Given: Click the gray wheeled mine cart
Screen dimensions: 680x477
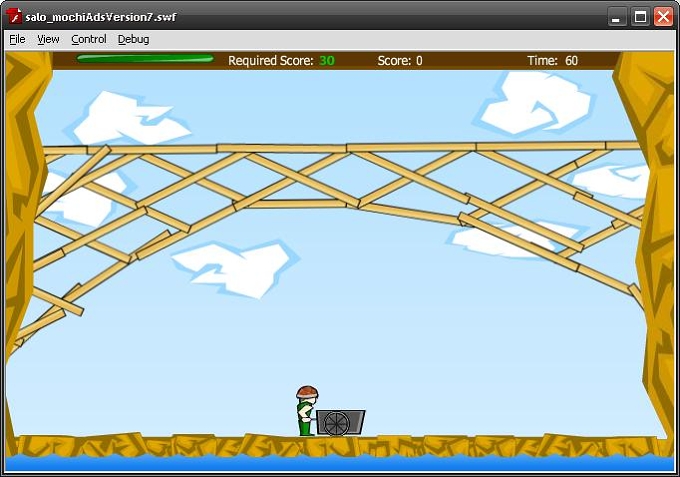Looking at the screenshot, I should (x=340, y=422).
